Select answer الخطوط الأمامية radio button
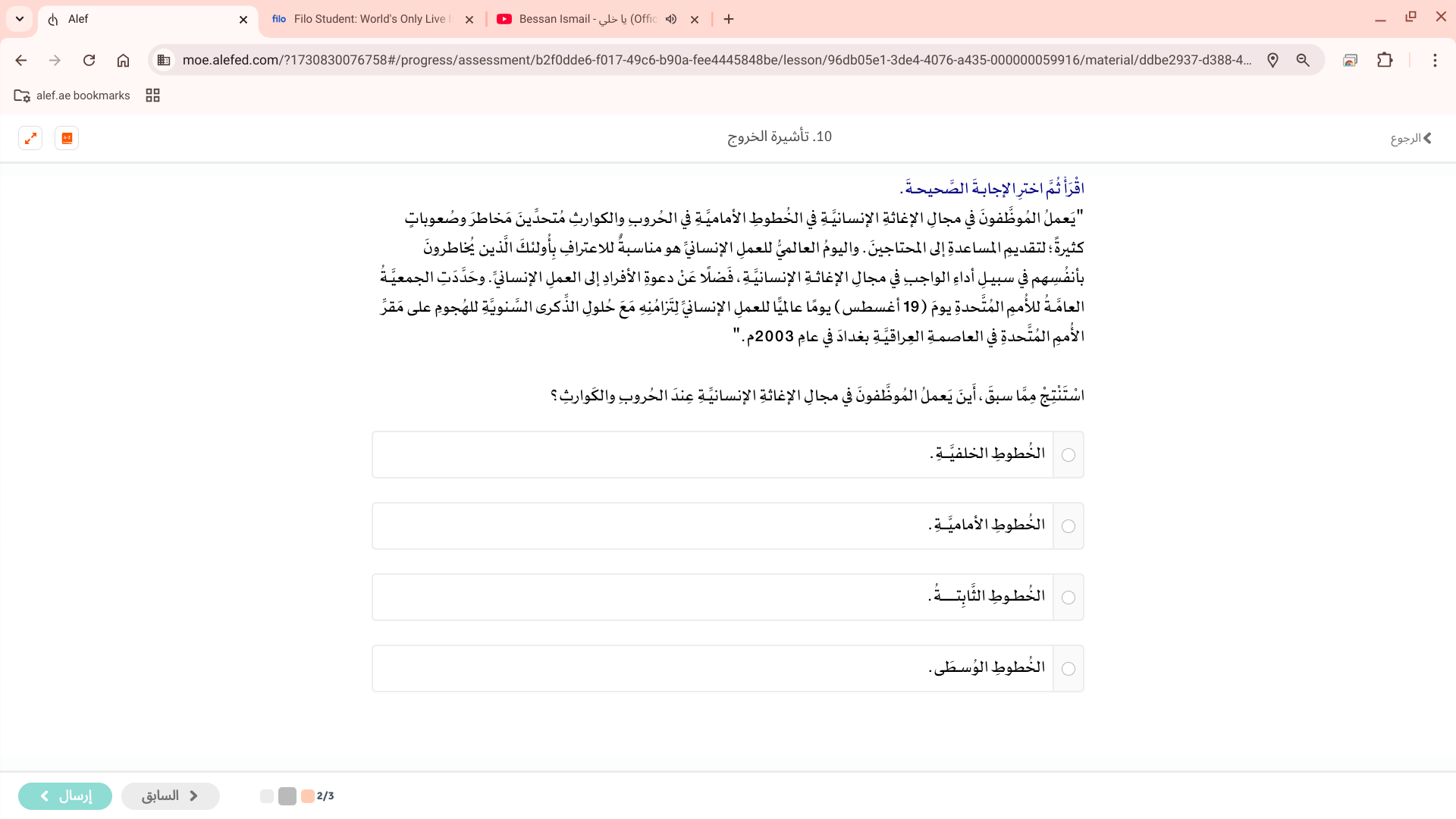The height and width of the screenshot is (819, 1456). pyautogui.click(x=1068, y=526)
